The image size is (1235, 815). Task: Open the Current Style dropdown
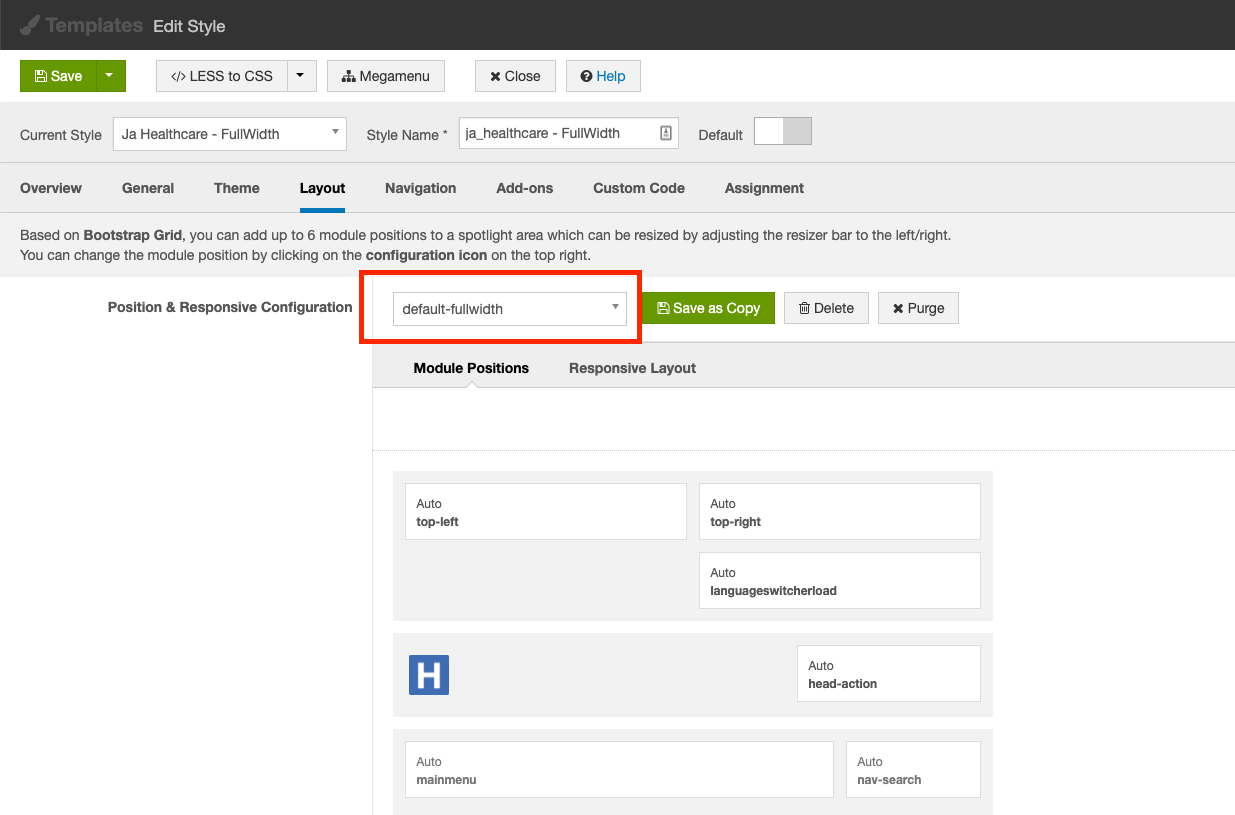click(x=230, y=134)
